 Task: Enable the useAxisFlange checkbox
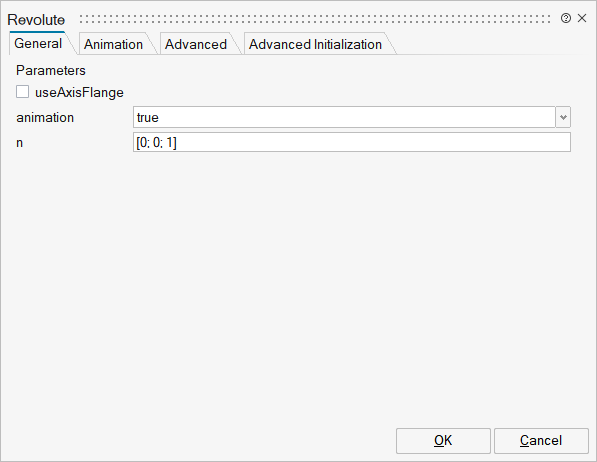pos(22,92)
